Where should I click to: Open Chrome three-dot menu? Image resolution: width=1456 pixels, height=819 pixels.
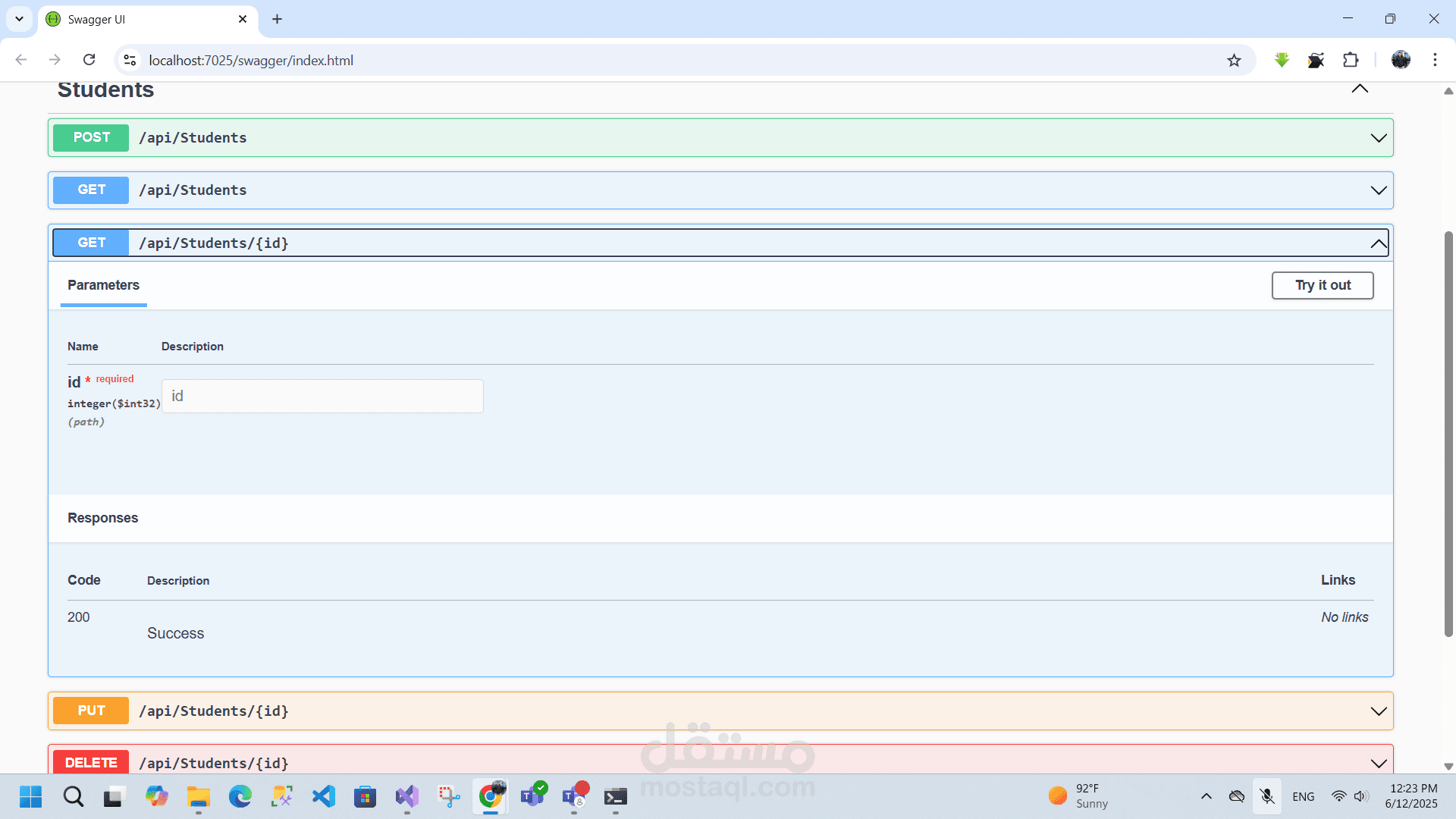[x=1435, y=60]
